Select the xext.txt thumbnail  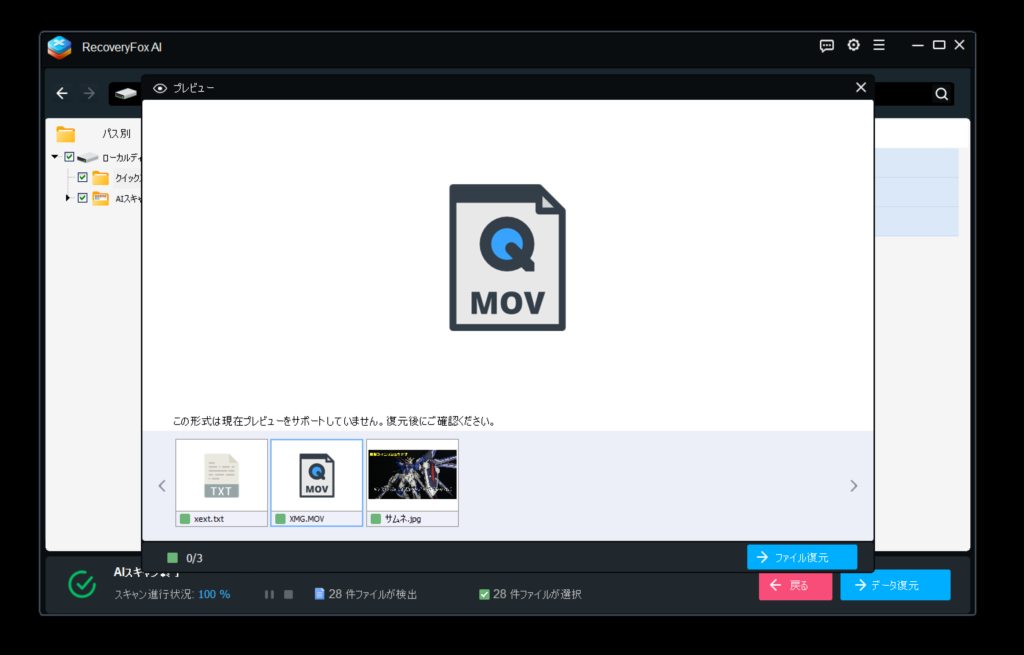tap(221, 483)
